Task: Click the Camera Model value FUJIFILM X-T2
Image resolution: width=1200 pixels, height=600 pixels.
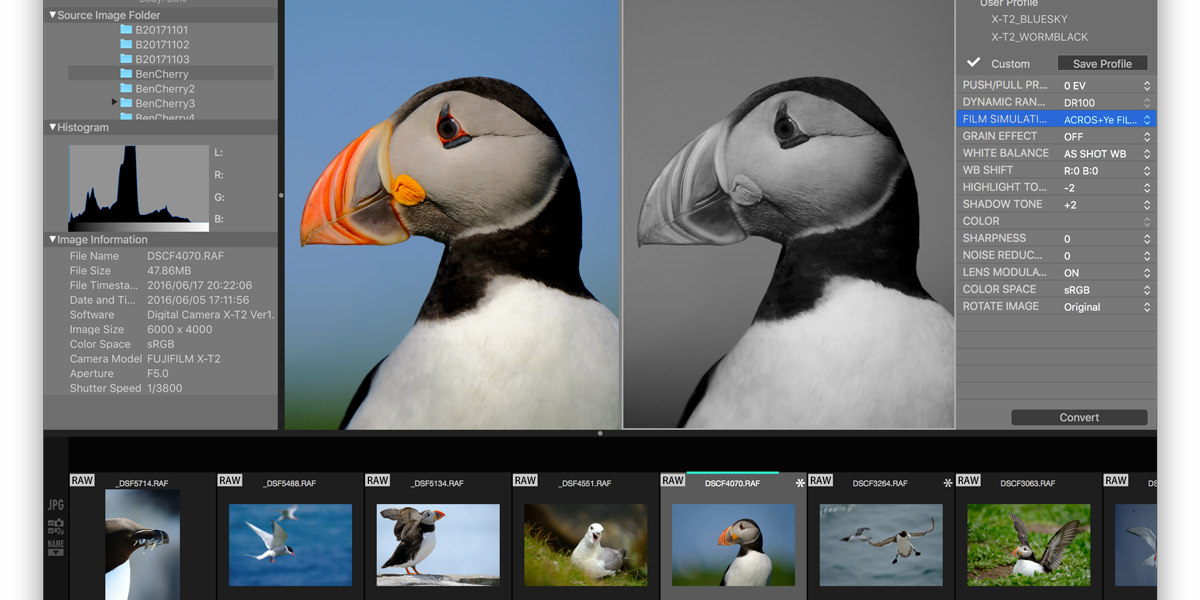Action: (x=184, y=359)
